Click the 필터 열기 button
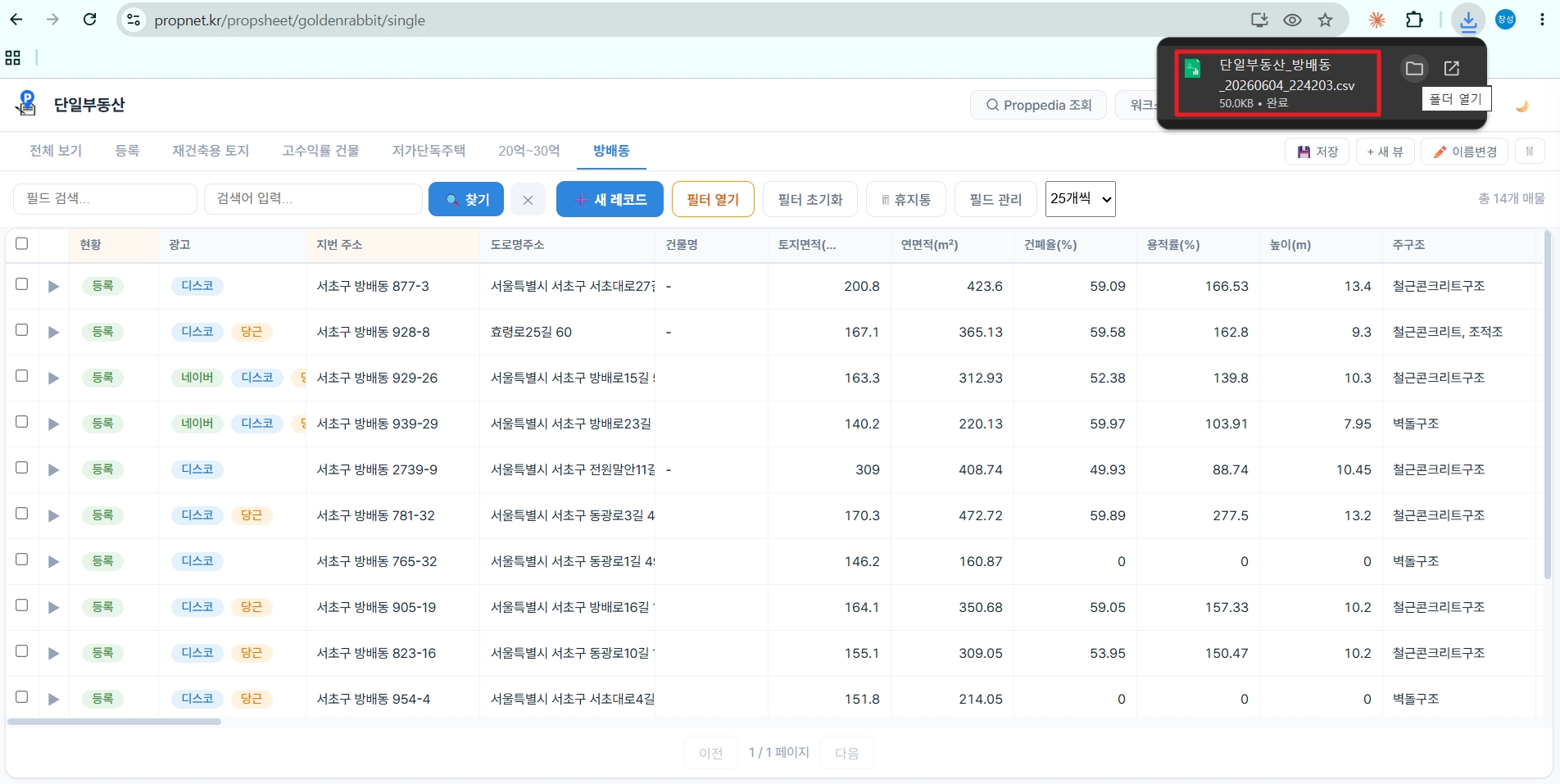1560x784 pixels. click(713, 200)
